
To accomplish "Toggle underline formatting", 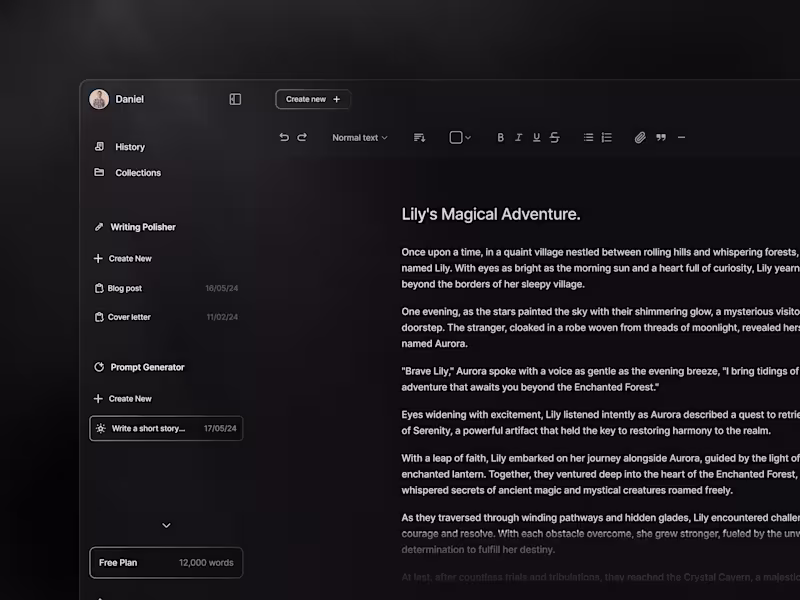I will click(537, 137).
